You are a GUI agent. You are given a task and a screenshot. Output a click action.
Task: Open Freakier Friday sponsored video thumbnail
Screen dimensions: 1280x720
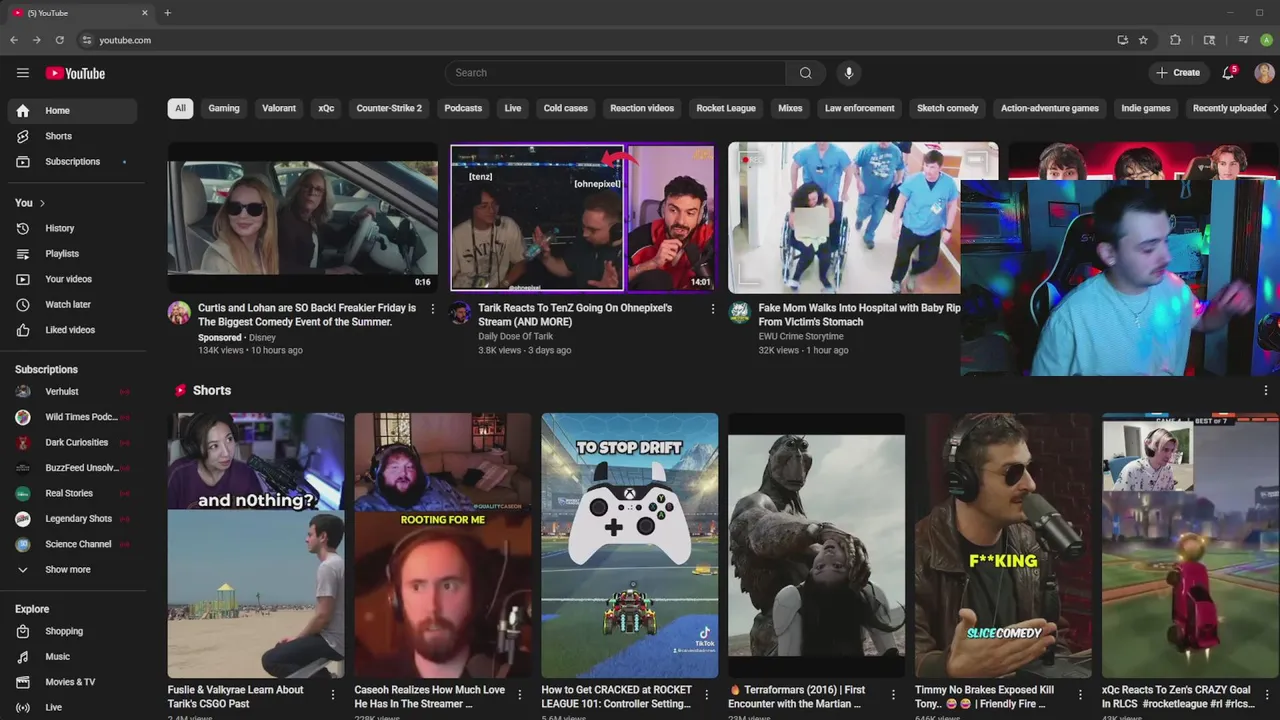tap(303, 218)
